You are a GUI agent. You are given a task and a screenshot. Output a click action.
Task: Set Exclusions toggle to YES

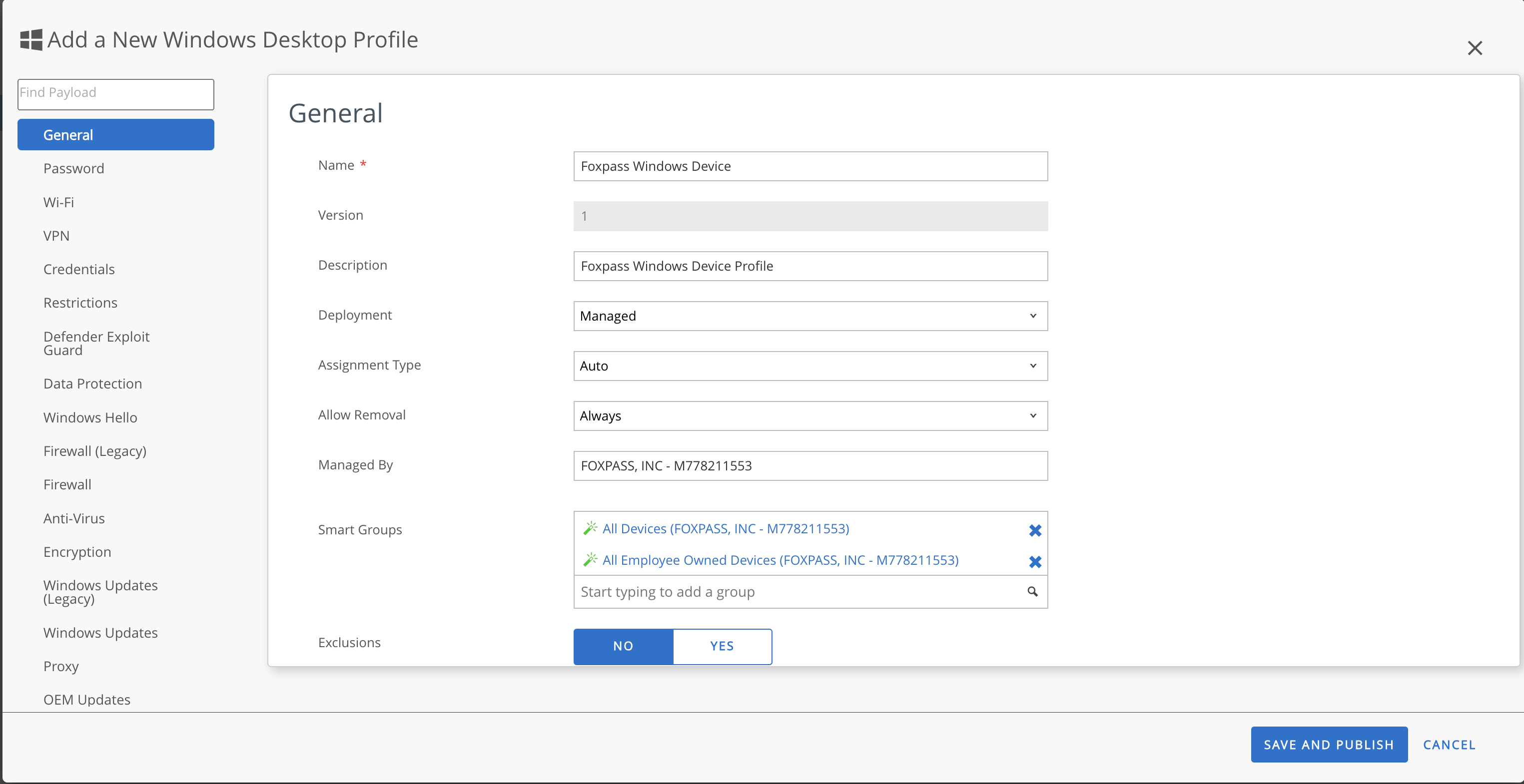[x=723, y=646]
